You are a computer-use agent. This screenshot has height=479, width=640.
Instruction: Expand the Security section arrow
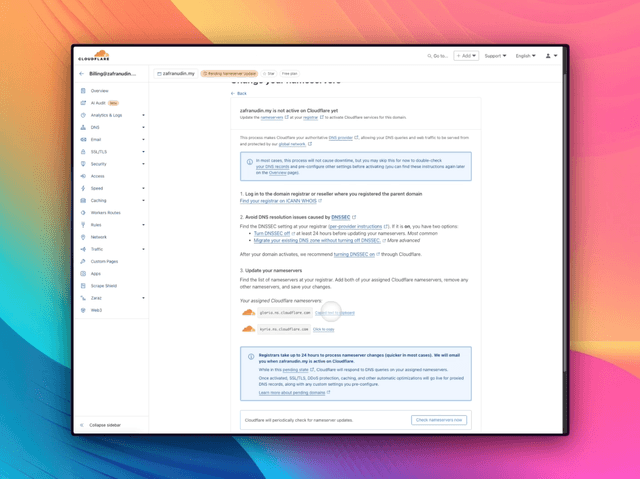[x=143, y=164]
